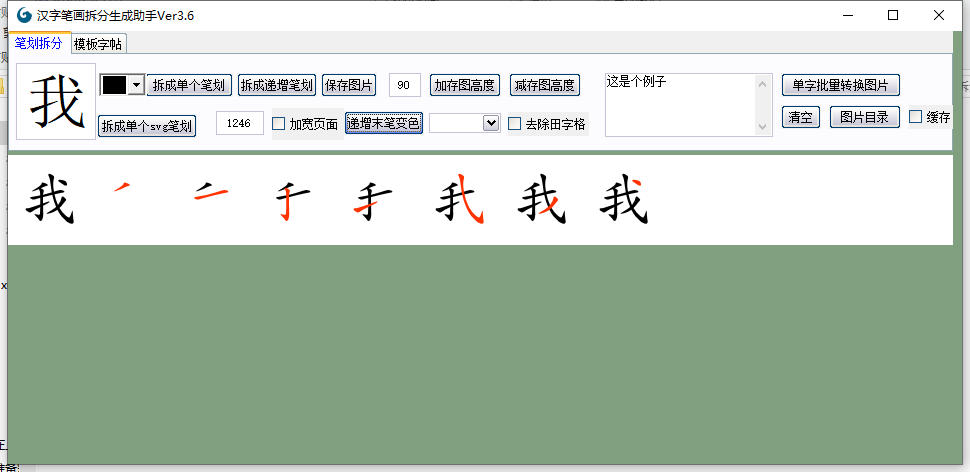Screen dimensions: 970x472
Task: Open the black color dropdown arrow
Action: click(x=136, y=85)
